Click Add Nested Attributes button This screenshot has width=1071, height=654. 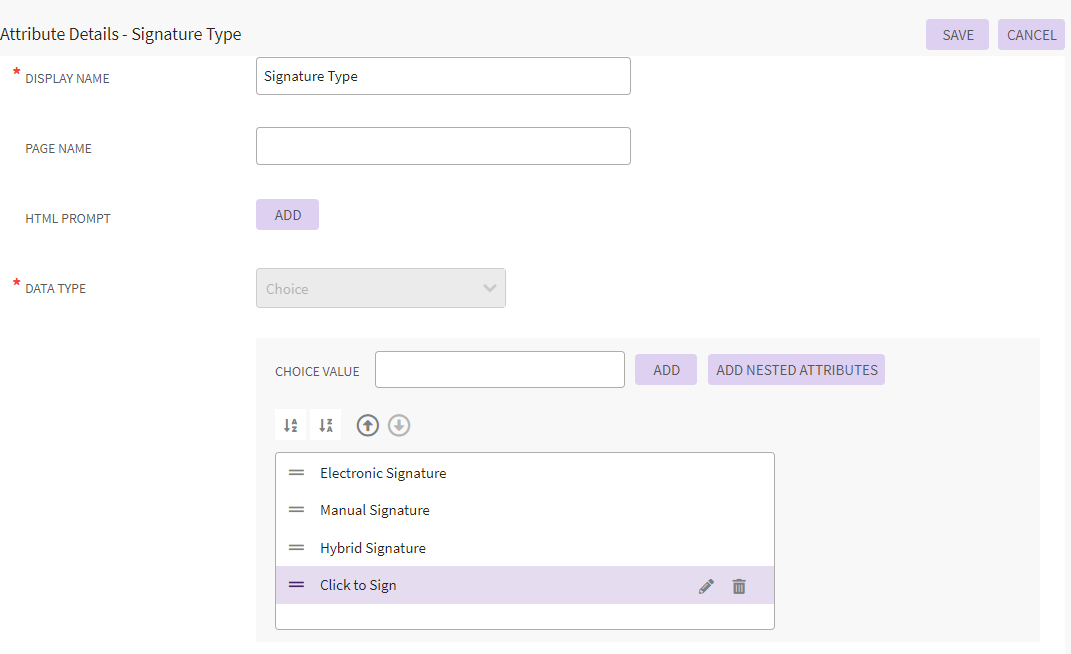pyautogui.click(x=796, y=370)
